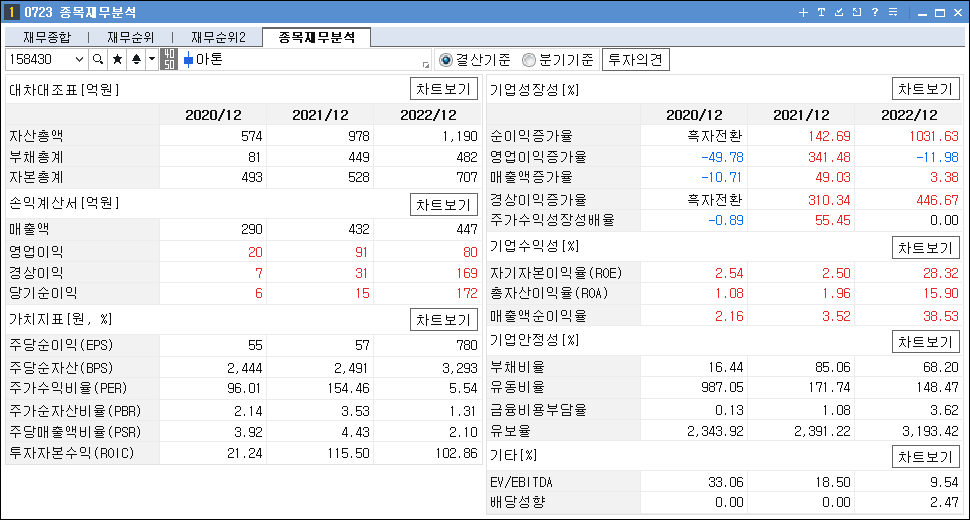Click the 유동비율 2020/12 value 987.05
Viewport: 970px width, 520px height.
[x=722, y=388]
